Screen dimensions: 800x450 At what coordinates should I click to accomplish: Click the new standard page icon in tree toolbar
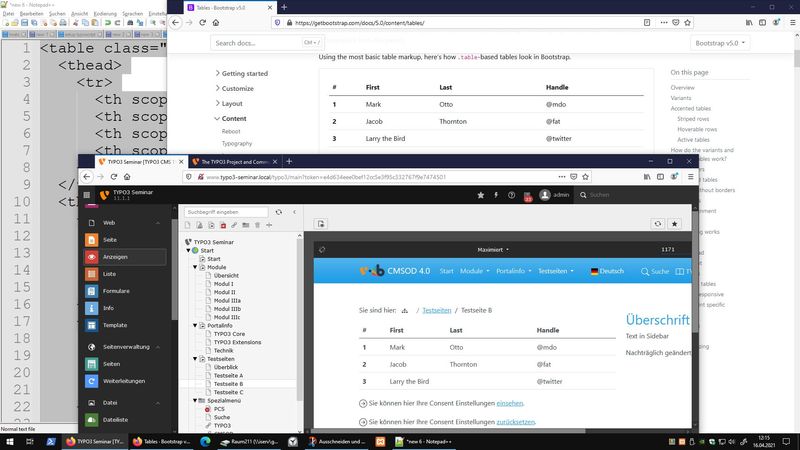[188, 225]
